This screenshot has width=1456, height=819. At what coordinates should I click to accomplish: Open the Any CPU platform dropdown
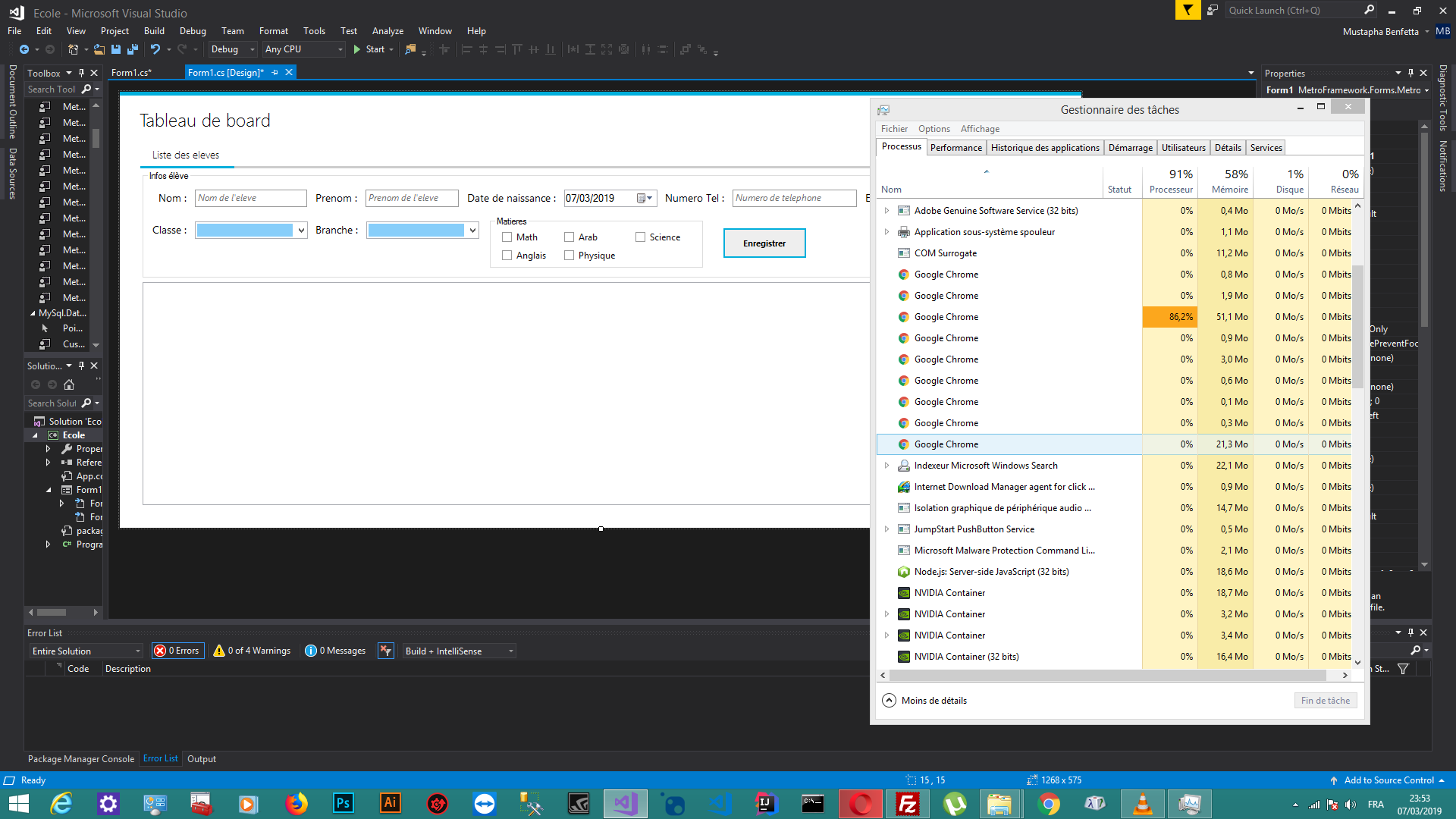[304, 49]
